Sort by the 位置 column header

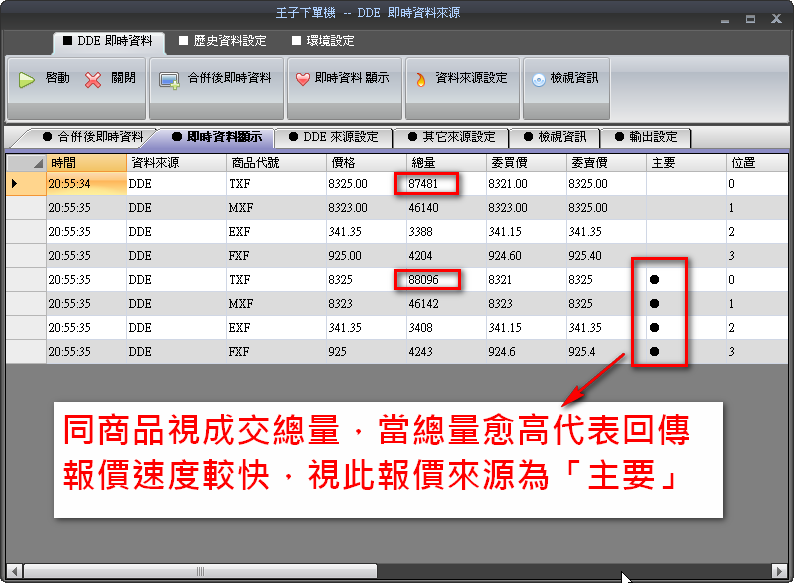click(x=757, y=163)
